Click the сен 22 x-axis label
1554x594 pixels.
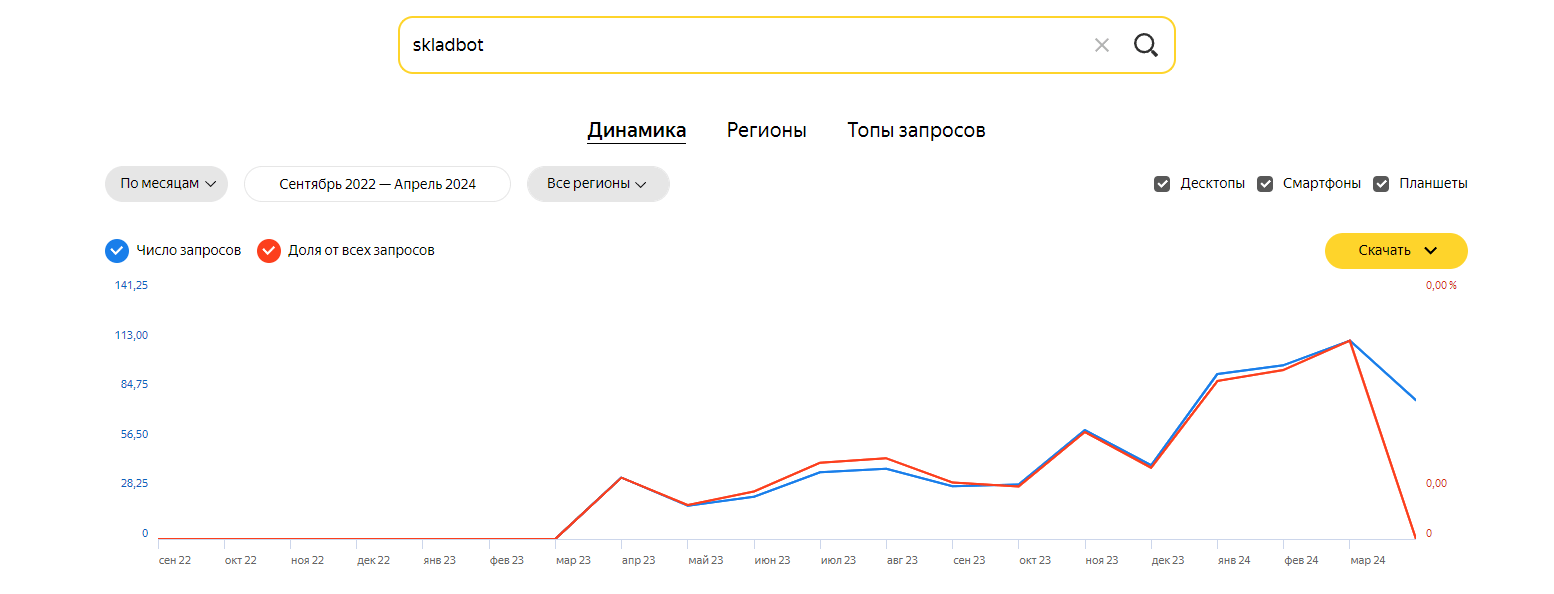pyautogui.click(x=175, y=560)
